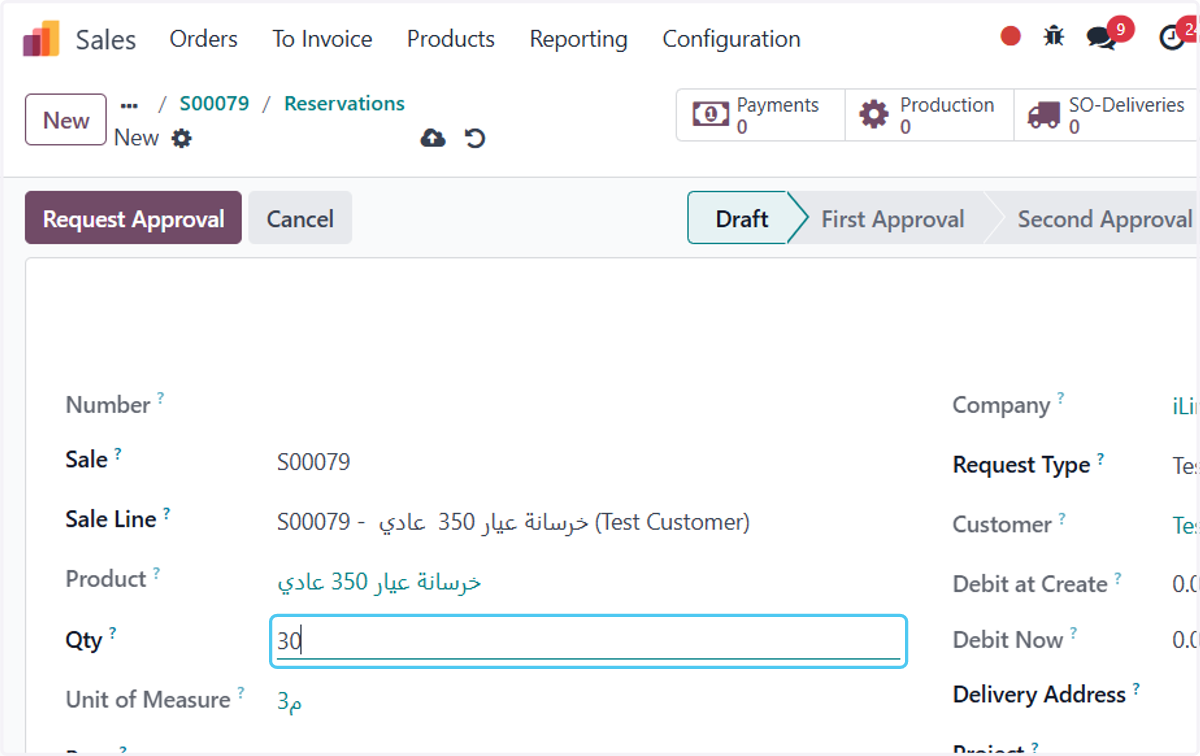The image size is (1200, 756).
Task: Open the chat messages icon with 9 badge
Action: pos(1101,38)
